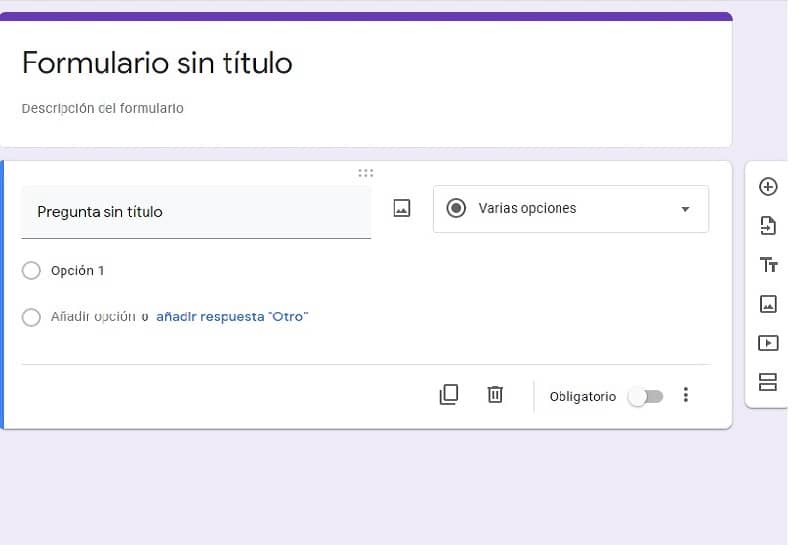Click the Obligatorio label
806x558 pixels.
point(583,397)
